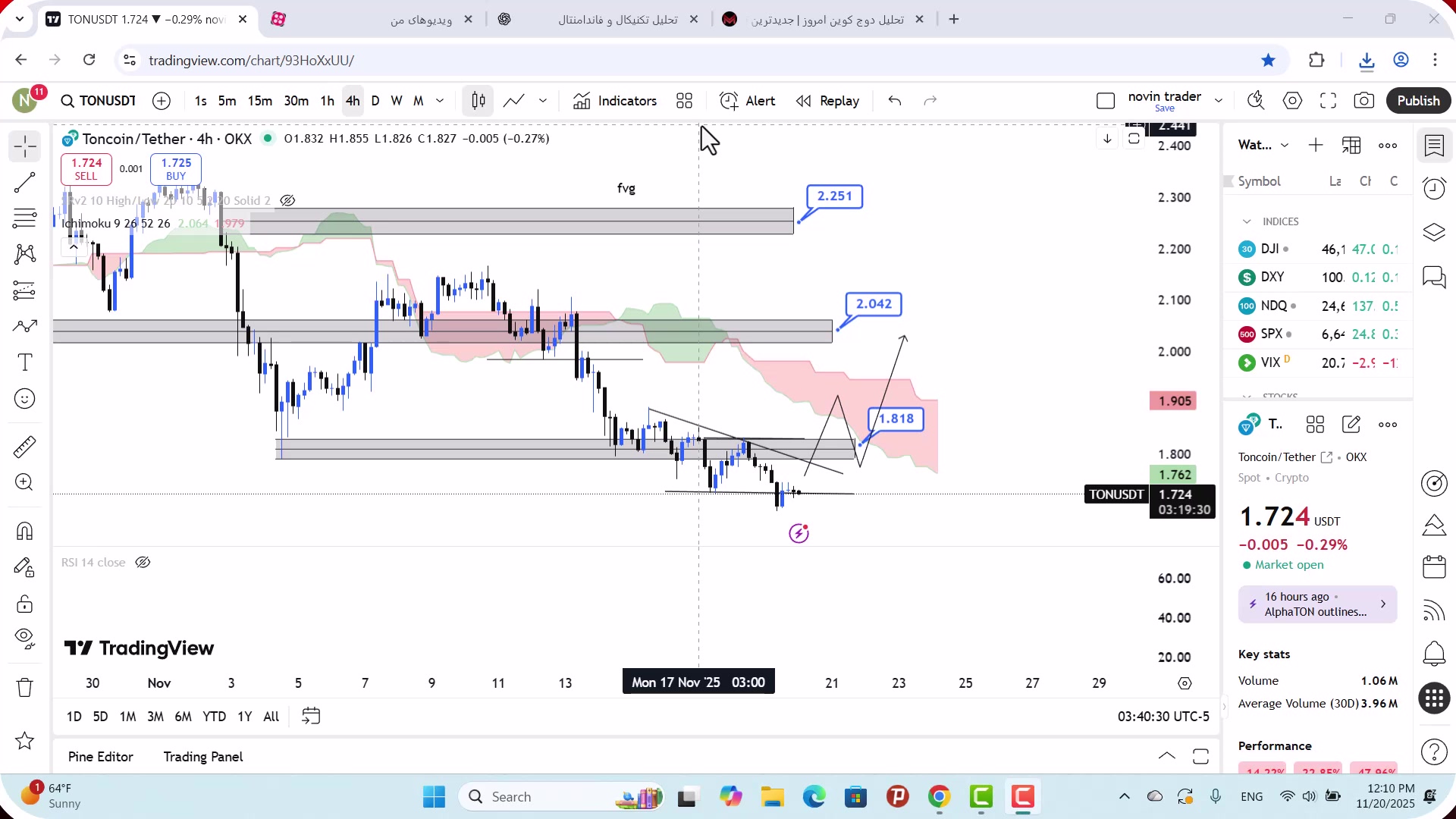This screenshot has width=1456, height=819.
Task: Select the ruler measure tool
Action: tap(25, 447)
